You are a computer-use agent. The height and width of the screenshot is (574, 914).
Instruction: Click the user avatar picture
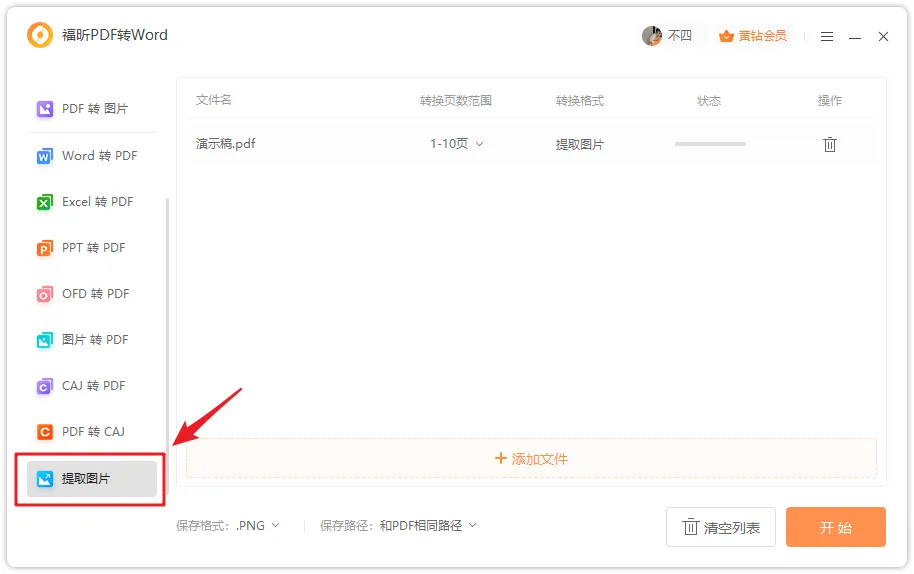coord(652,36)
